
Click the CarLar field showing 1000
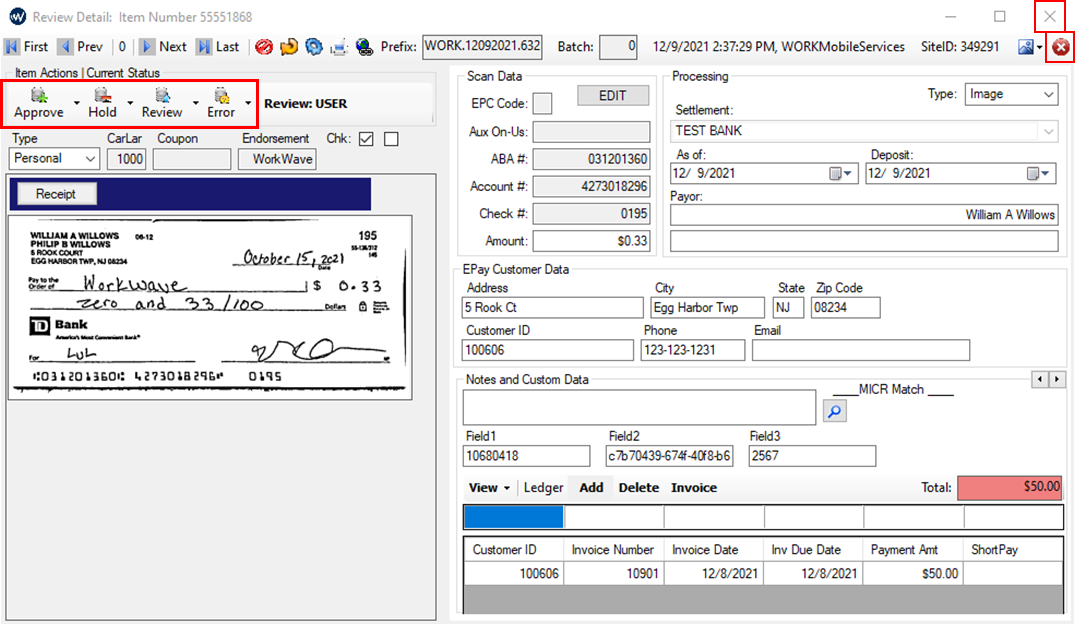pos(126,159)
